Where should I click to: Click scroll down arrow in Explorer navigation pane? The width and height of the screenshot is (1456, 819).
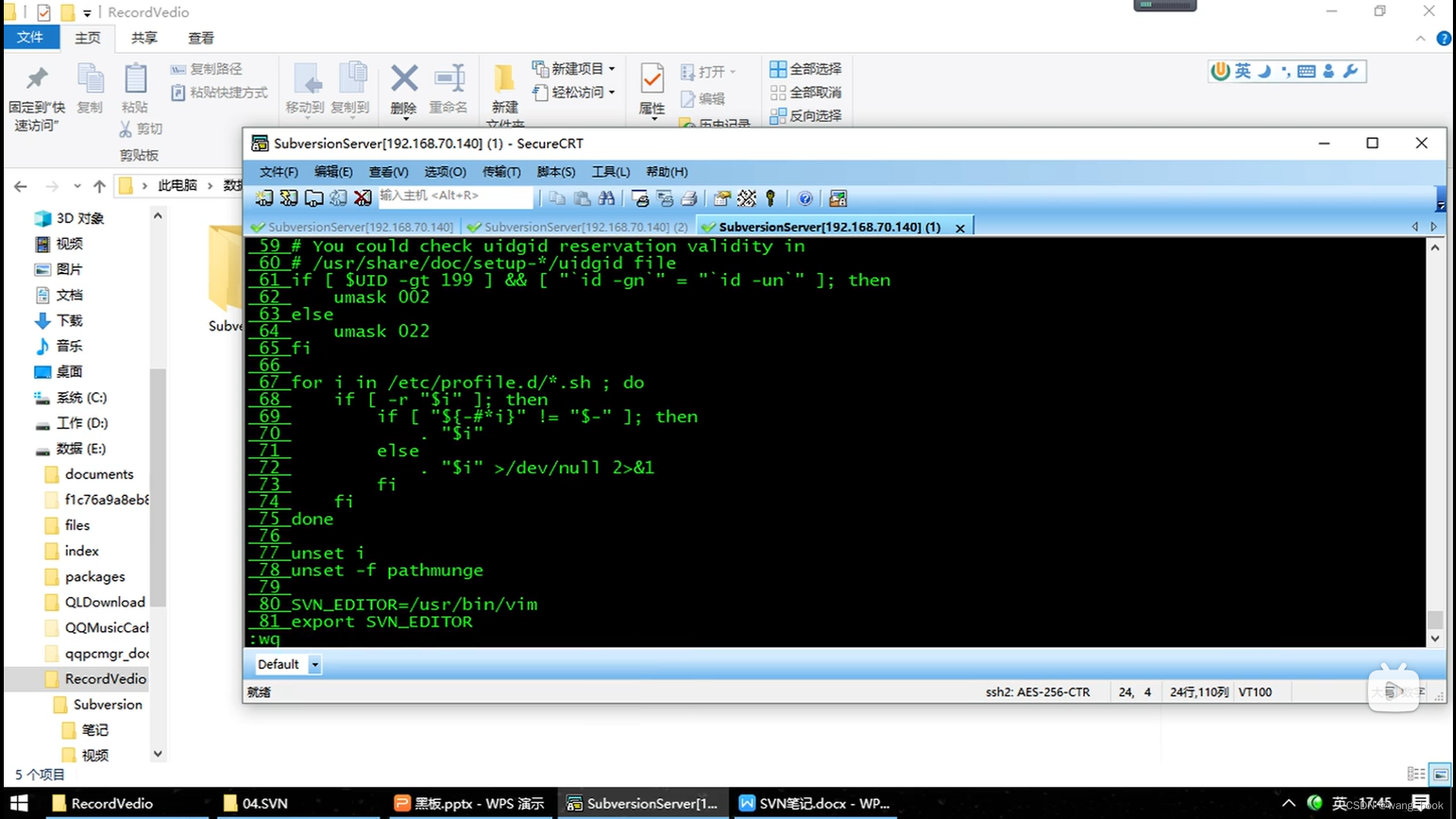point(158,754)
